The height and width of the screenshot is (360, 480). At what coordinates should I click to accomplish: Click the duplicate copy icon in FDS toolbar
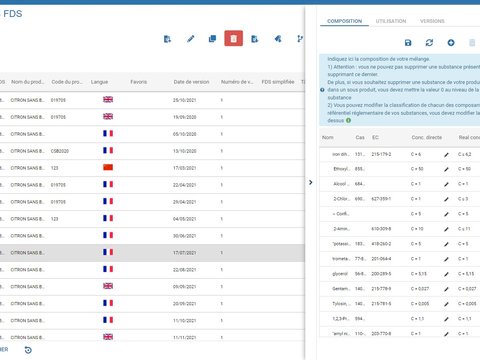tap(212, 39)
